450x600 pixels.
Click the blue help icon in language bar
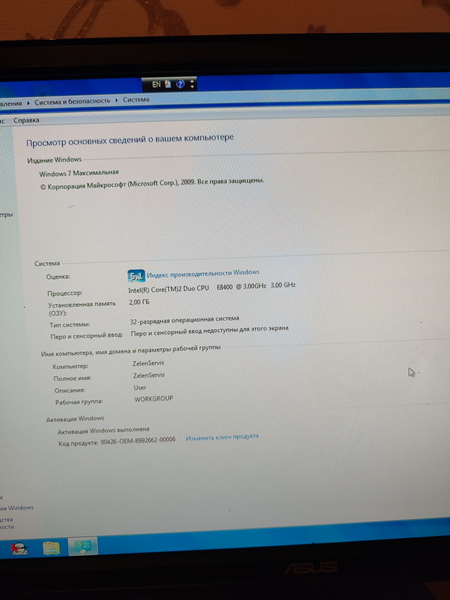click(180, 84)
